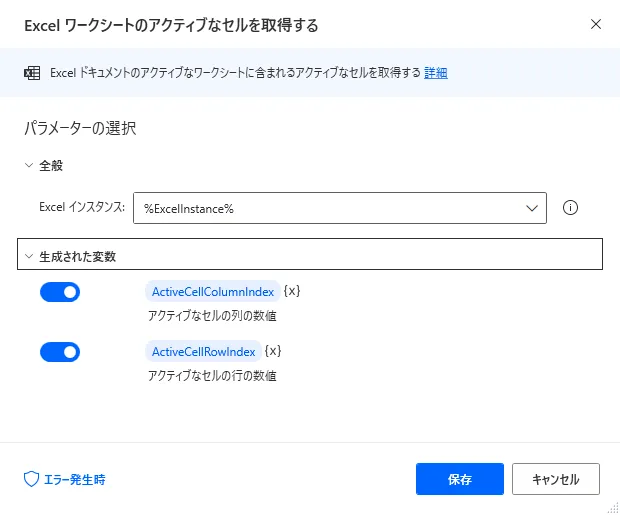620x515 pixels.
Task: Click the Excel icon in the description banner
Action: [x=32, y=73]
